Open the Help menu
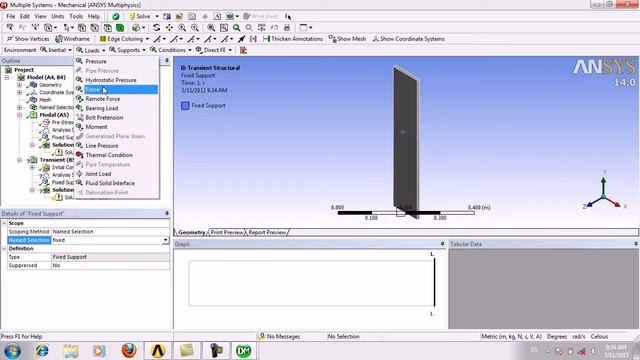Screen dimensions: 640x360 pyautogui.click(x=94, y=16)
